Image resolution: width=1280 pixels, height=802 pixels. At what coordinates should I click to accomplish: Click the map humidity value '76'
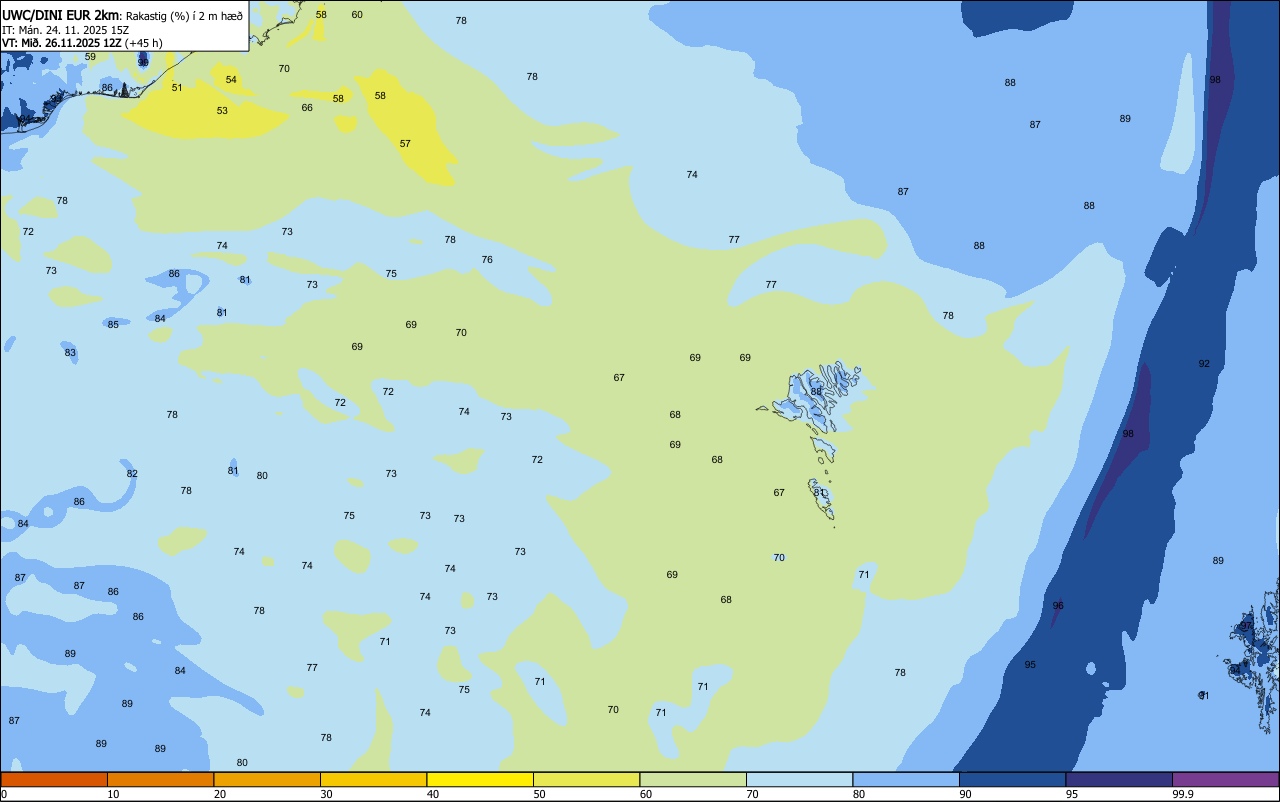click(487, 260)
